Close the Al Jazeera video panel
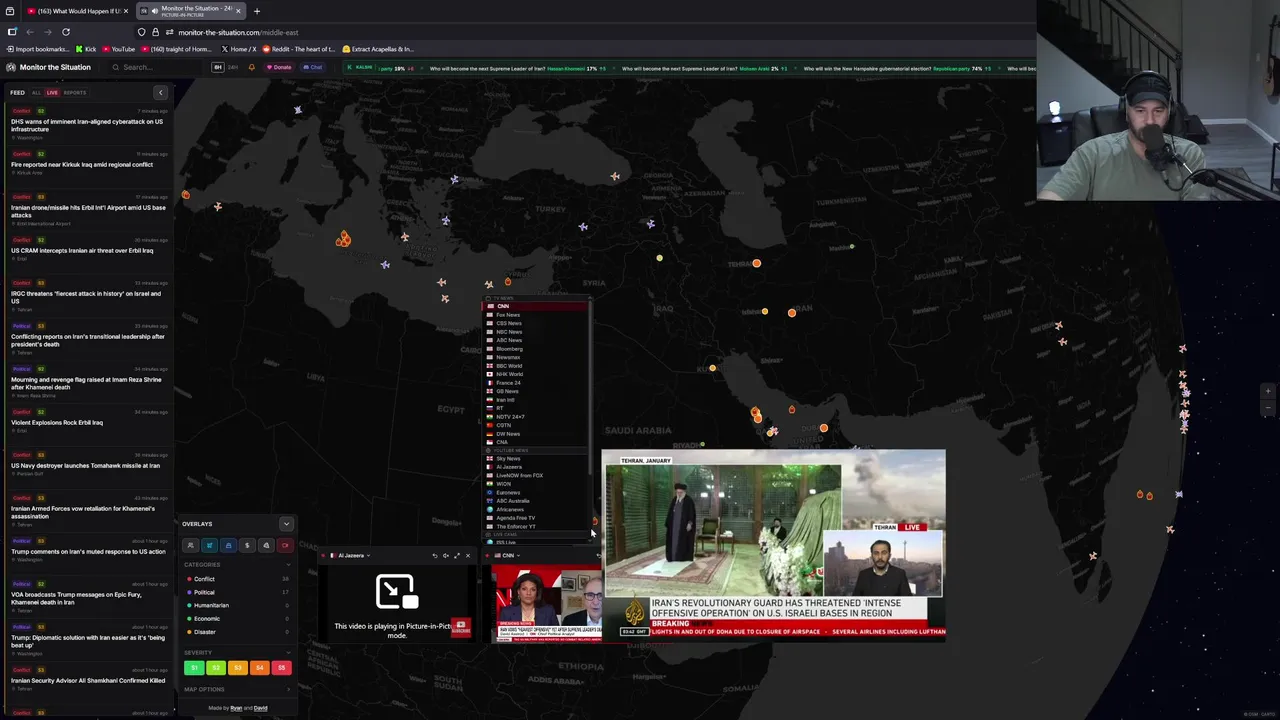 pos(467,555)
